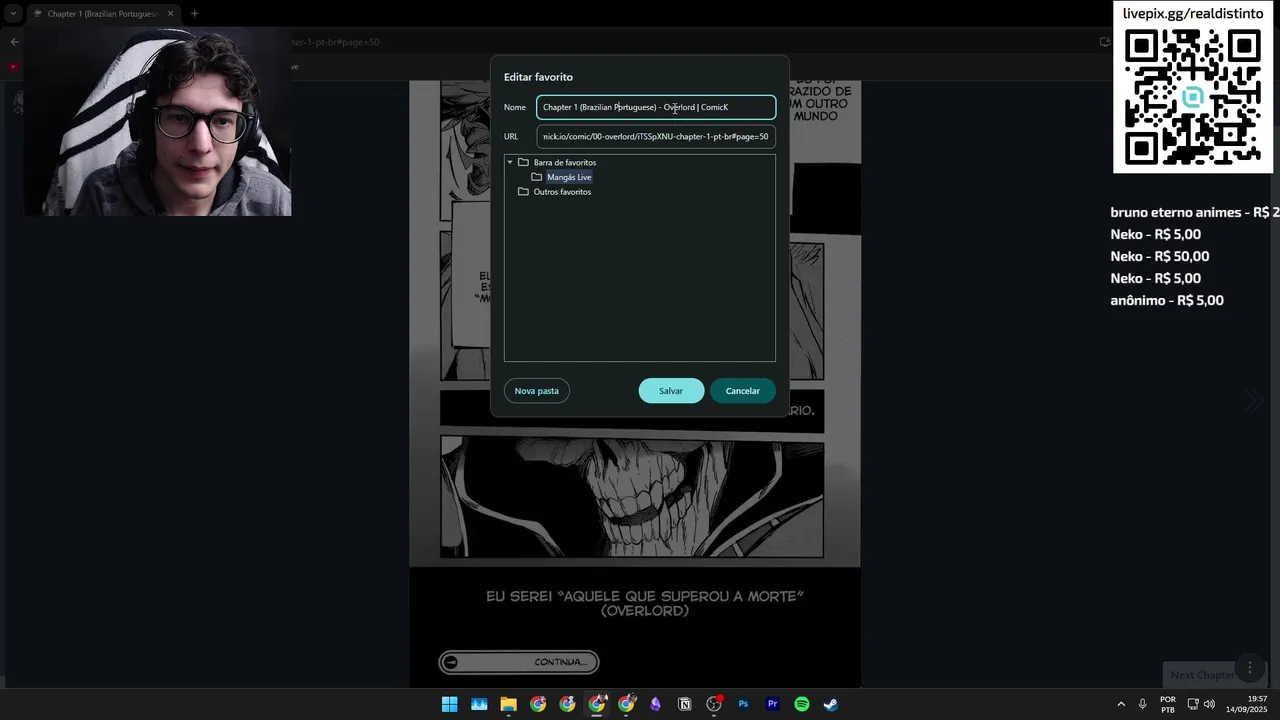Show hidden system tray icons
The image size is (1280, 720).
tap(1120, 704)
